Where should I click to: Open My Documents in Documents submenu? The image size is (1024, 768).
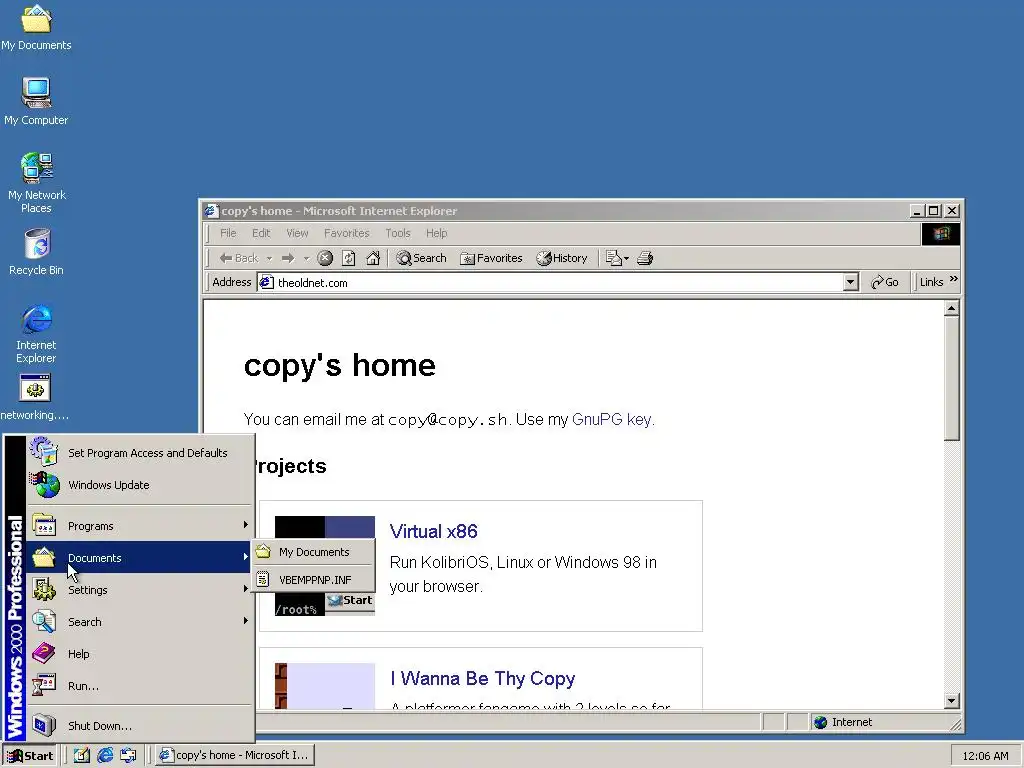(x=313, y=552)
